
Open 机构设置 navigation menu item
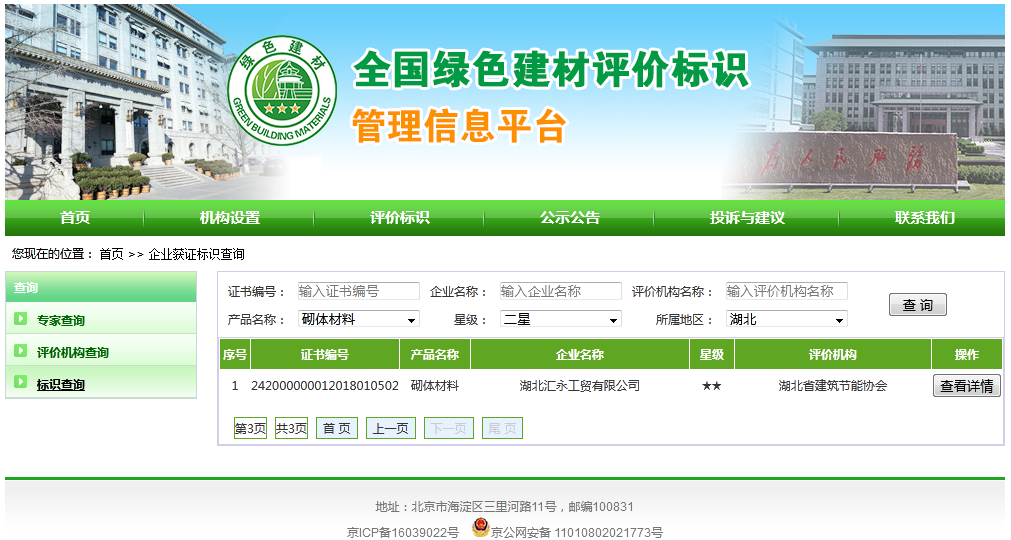pyautogui.click(x=230, y=218)
